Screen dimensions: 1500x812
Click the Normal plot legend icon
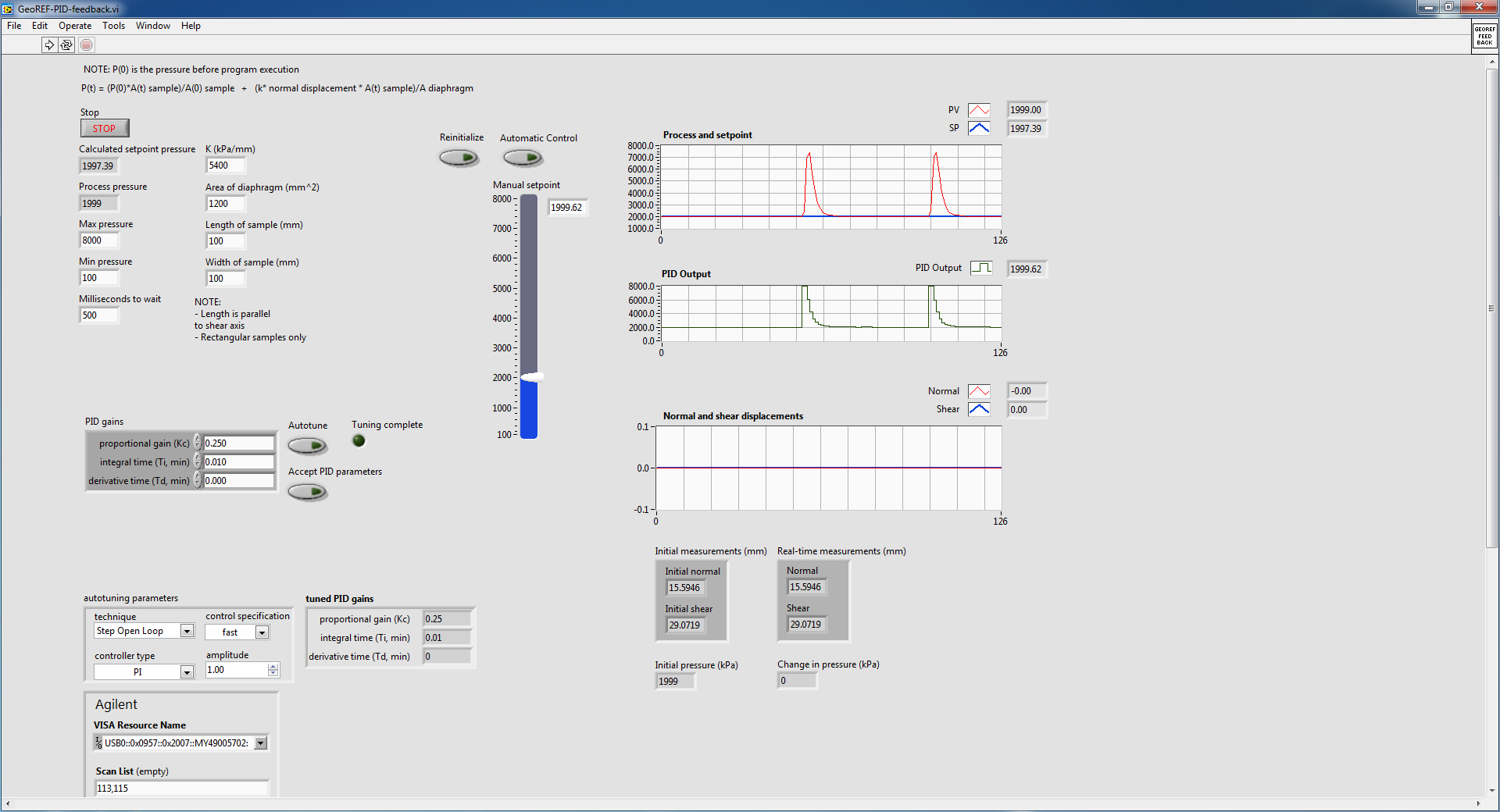click(979, 391)
